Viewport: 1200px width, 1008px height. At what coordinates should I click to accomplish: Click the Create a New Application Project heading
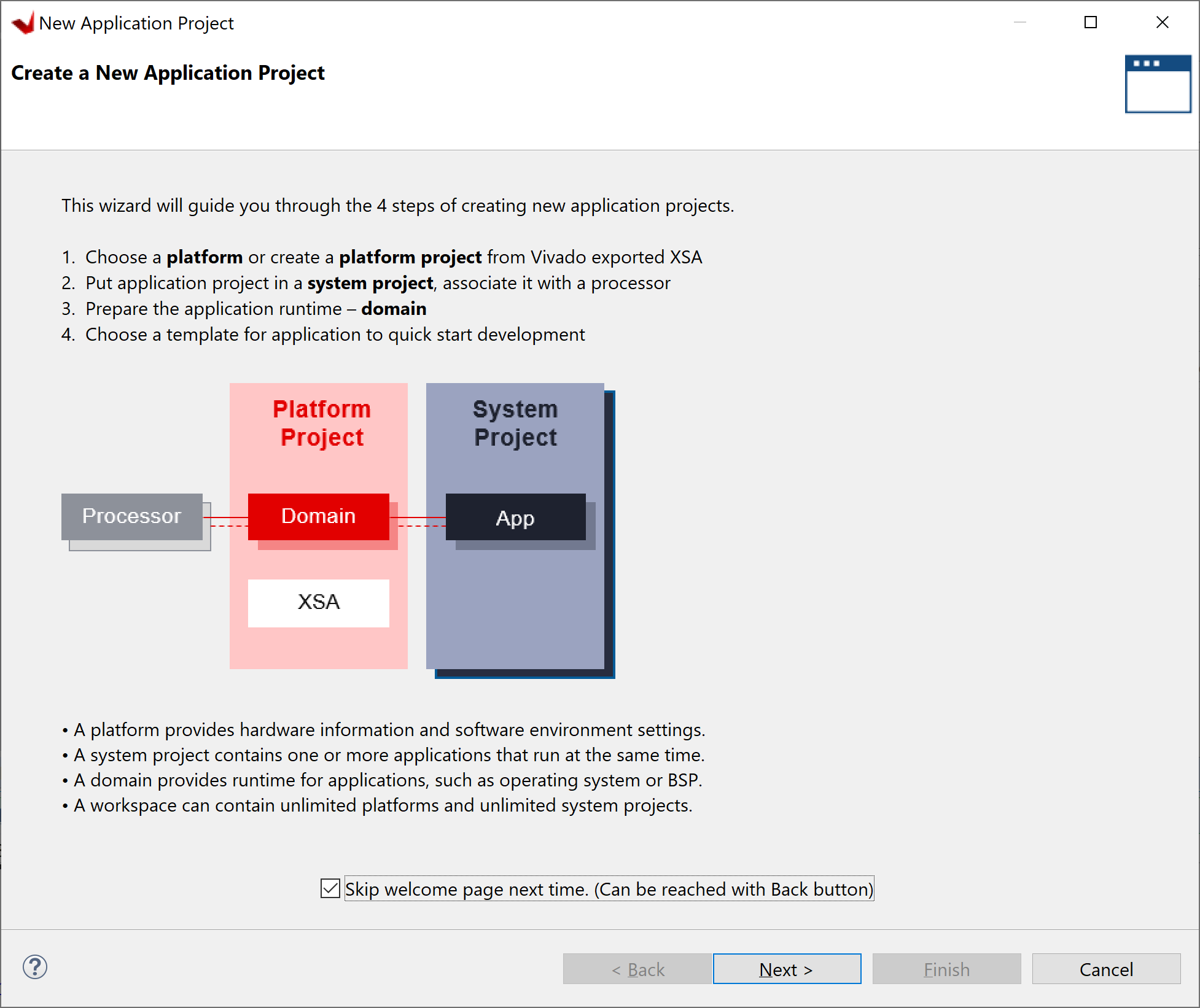168,73
